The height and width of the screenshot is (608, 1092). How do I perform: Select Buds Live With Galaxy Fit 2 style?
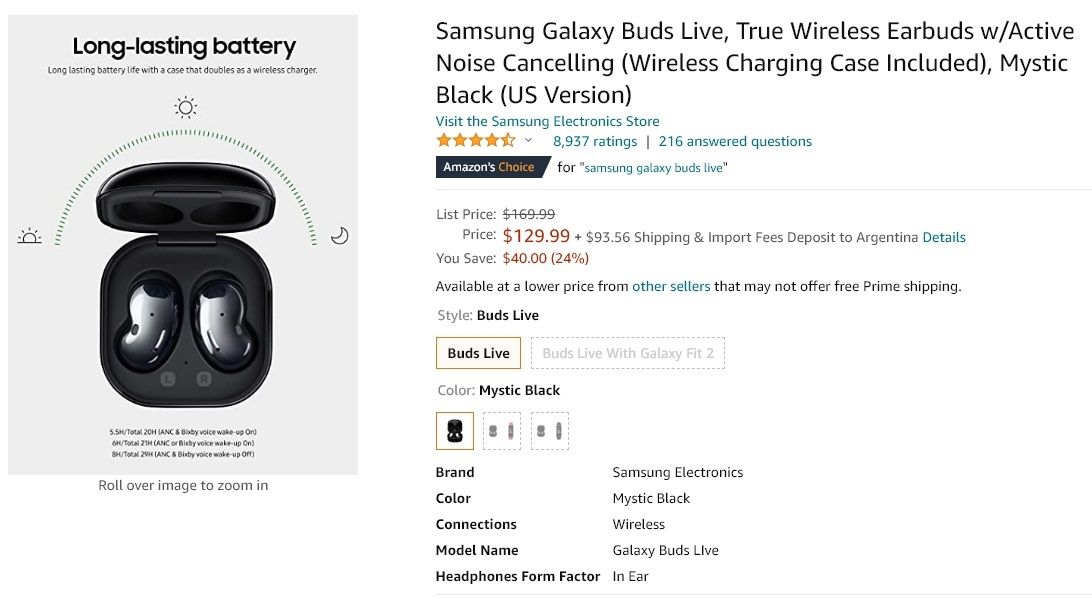(x=628, y=353)
